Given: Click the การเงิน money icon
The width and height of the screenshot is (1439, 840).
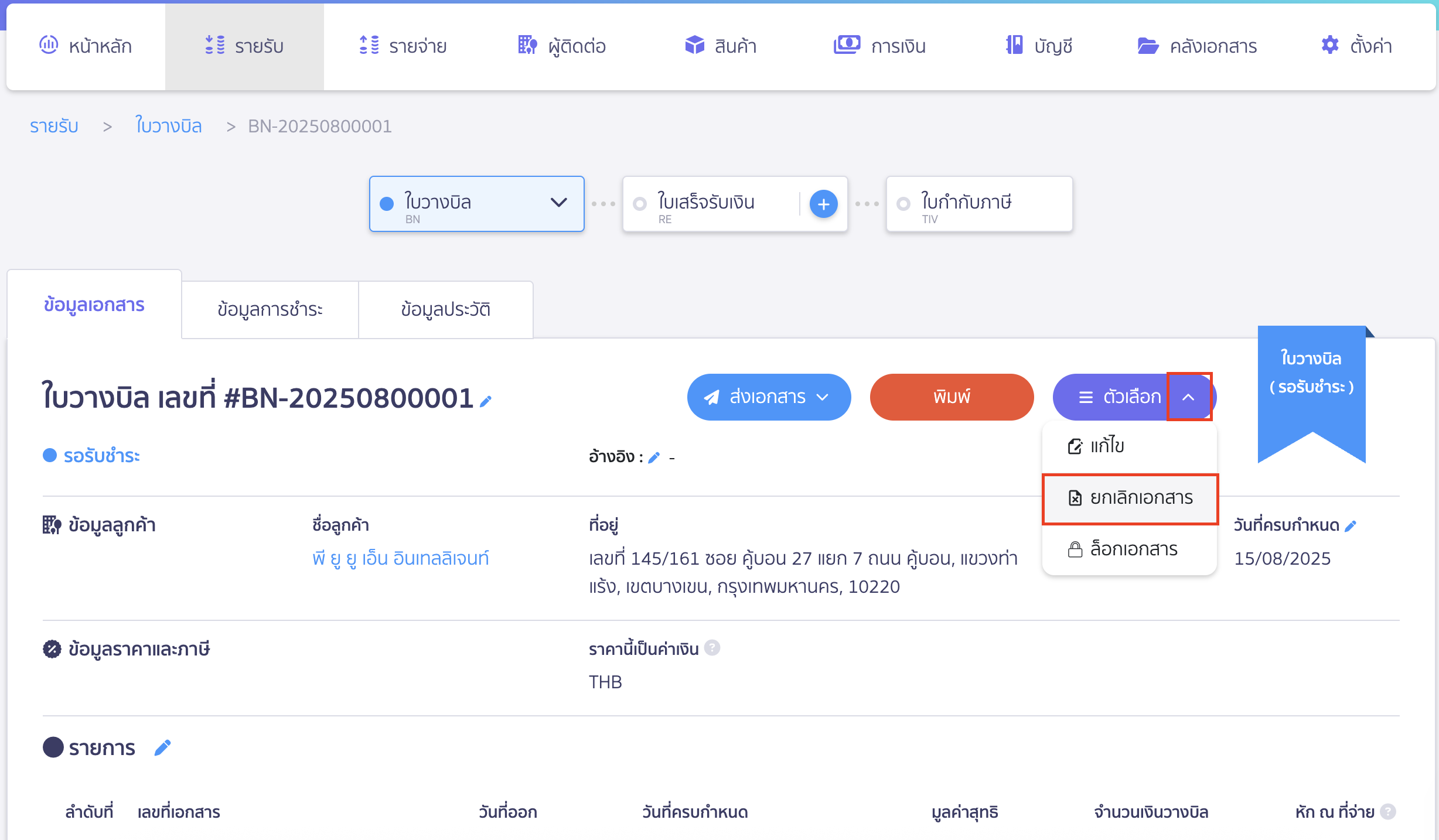Looking at the screenshot, I should point(847,45).
